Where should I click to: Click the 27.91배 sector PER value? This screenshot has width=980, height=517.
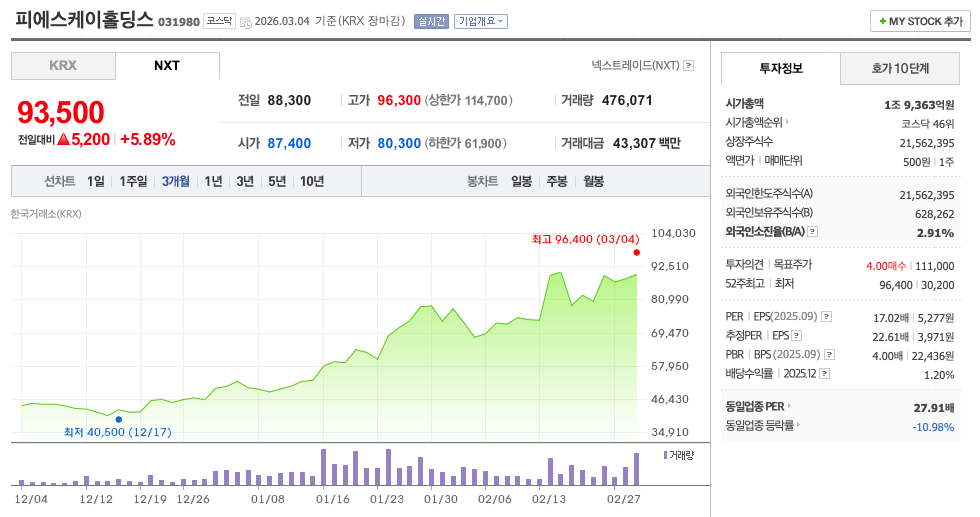pos(934,408)
